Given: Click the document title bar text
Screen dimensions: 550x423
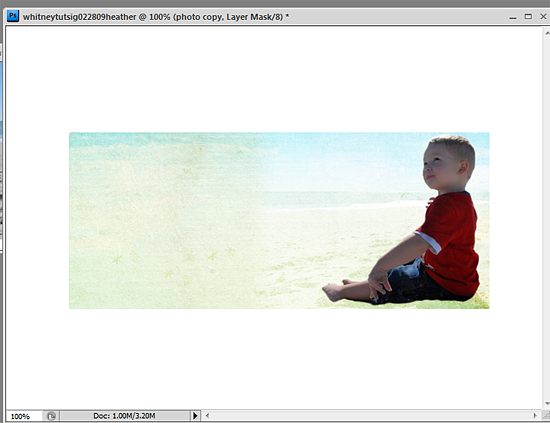Looking at the screenshot, I should pyautogui.click(x=156, y=17).
